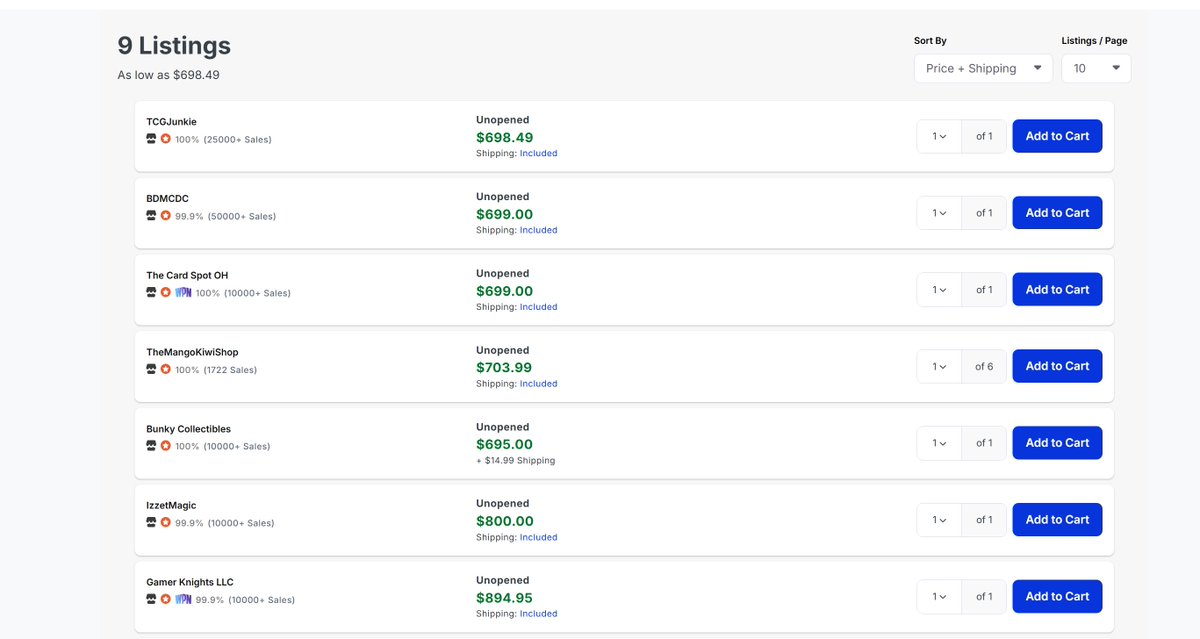Click the $698.49 price of TCGJunkie

click(504, 137)
